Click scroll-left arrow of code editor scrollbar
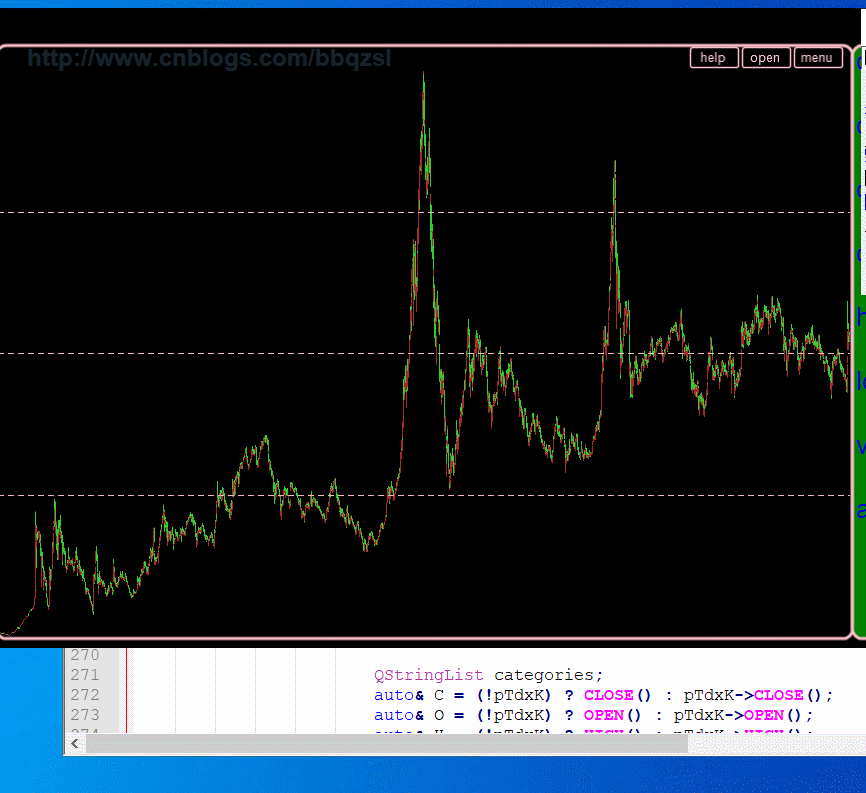Screen dimensions: 866x793 [x=75, y=744]
